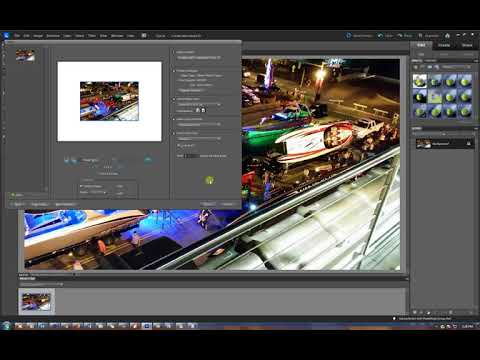Click the Cancel button in dialog

pos(228,204)
